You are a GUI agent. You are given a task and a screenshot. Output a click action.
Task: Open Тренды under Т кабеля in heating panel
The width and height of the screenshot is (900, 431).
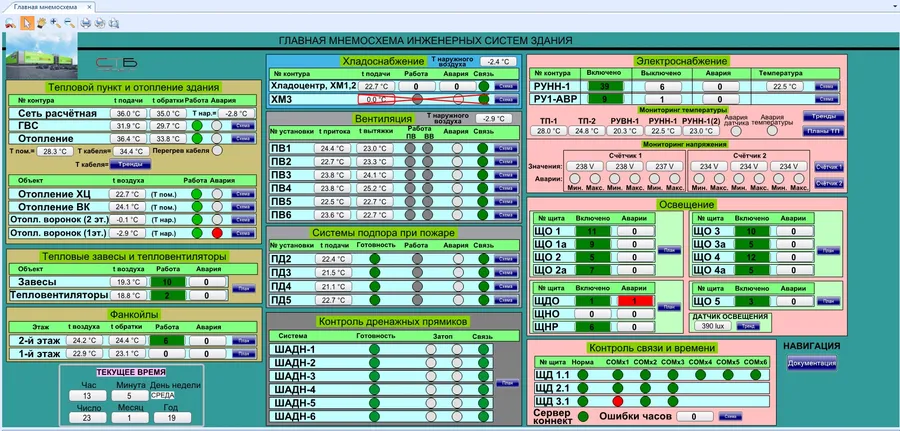131,164
